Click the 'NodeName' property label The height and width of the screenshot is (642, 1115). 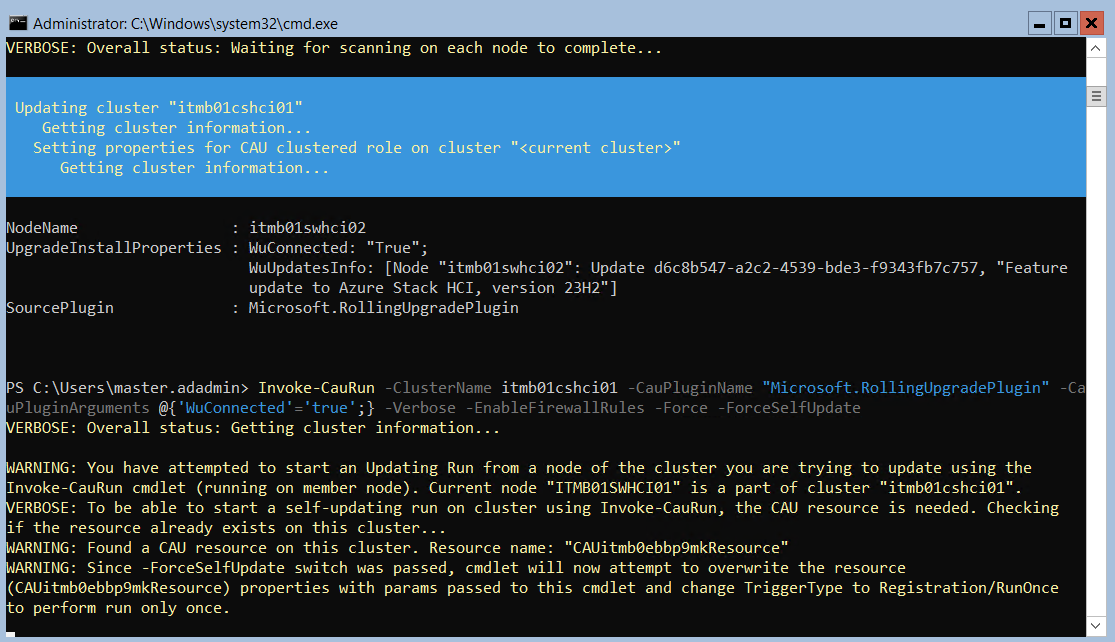click(42, 228)
